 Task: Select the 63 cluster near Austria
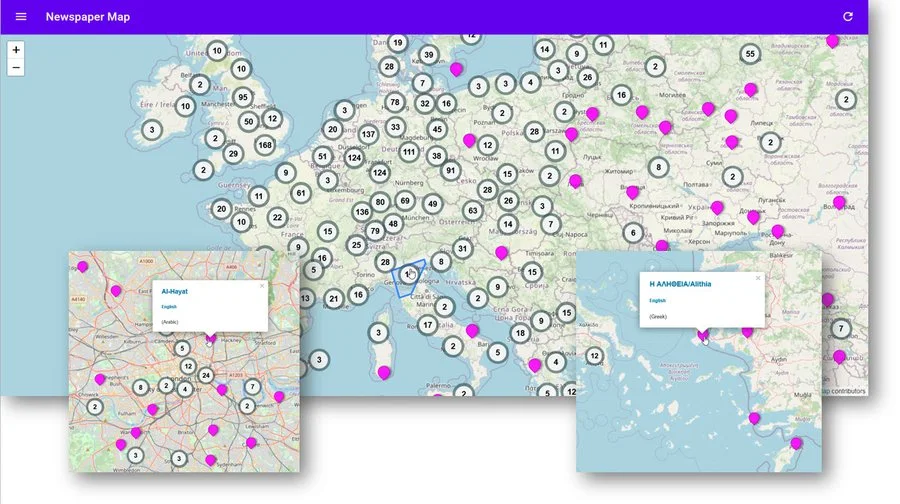(472, 211)
